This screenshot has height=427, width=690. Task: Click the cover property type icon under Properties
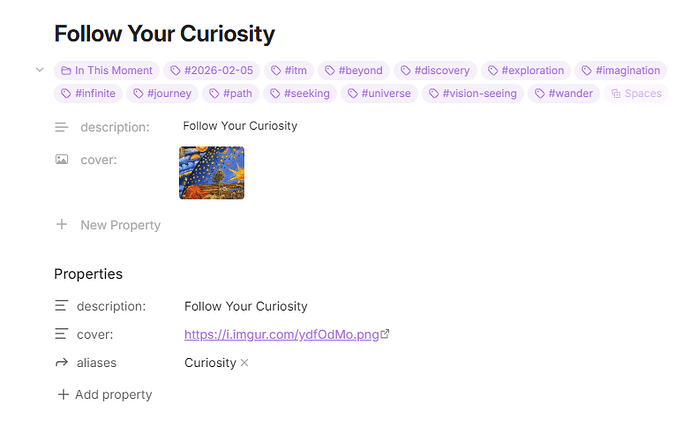click(62, 334)
